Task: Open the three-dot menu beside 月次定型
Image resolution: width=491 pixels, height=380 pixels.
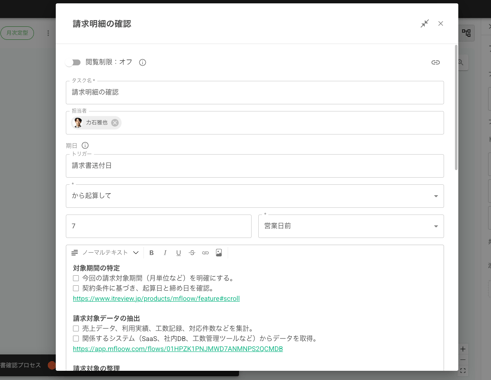Action: pos(48,33)
